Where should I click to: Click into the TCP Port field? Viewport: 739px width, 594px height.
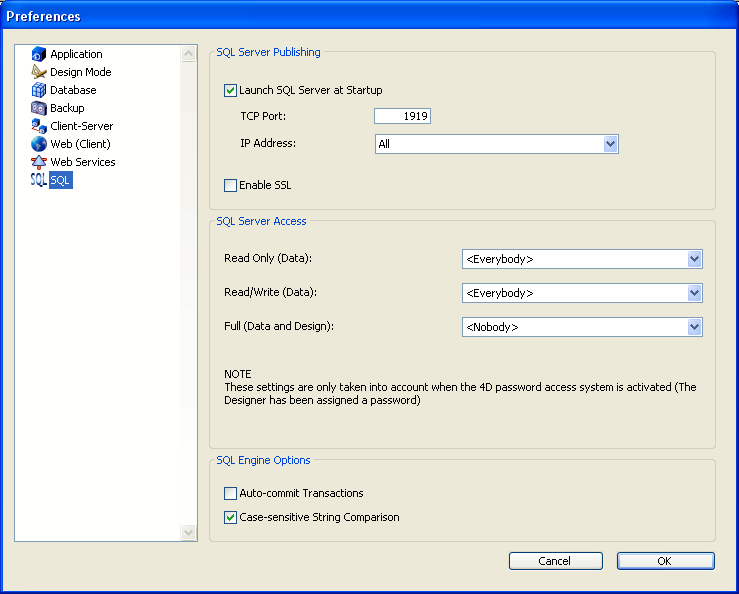click(x=402, y=117)
